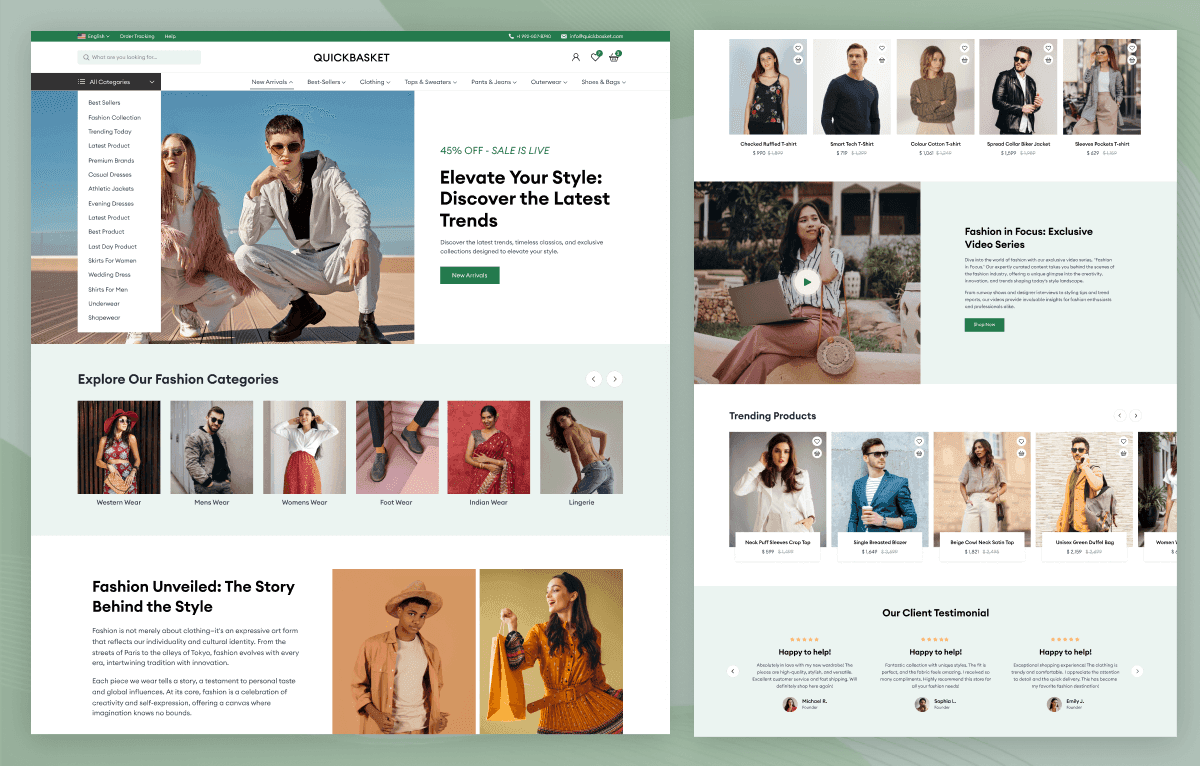Click the Shop Now button
The image size is (1200, 766).
click(x=984, y=325)
